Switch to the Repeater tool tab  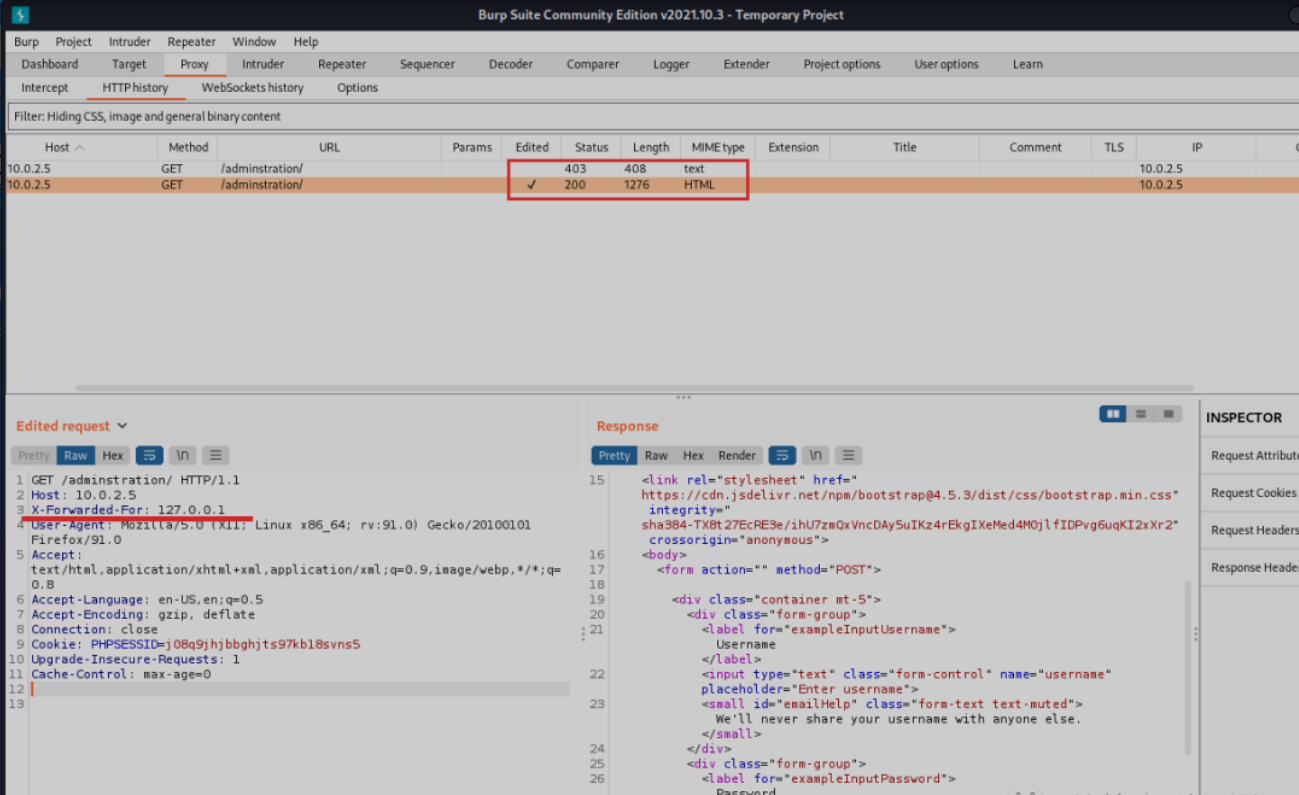342,64
